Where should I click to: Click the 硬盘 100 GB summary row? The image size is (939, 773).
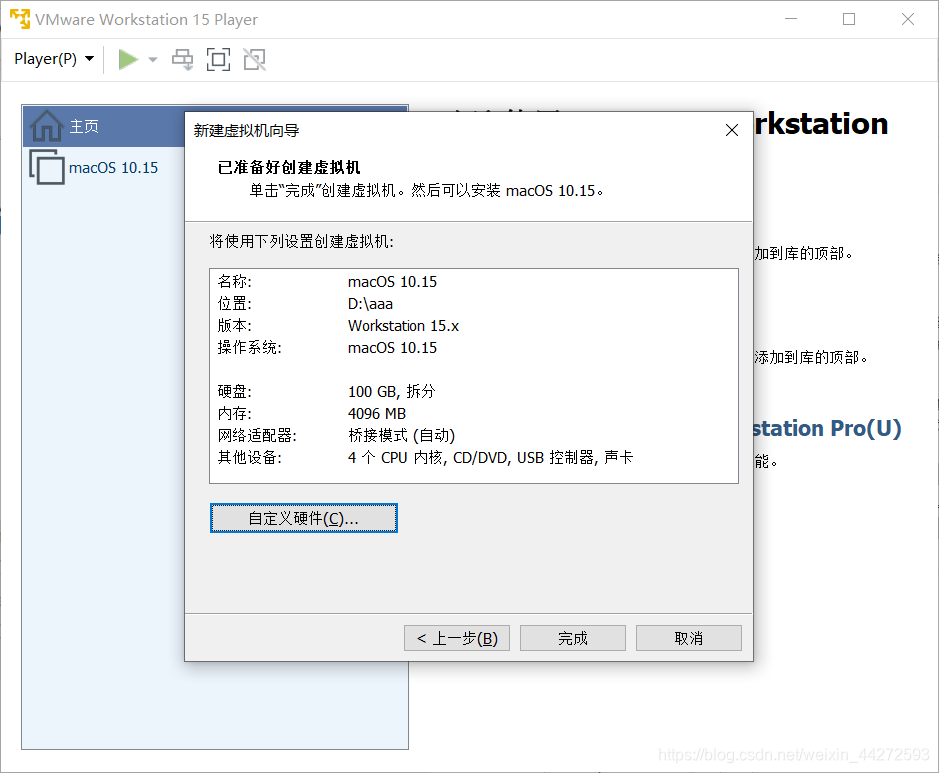[391, 391]
